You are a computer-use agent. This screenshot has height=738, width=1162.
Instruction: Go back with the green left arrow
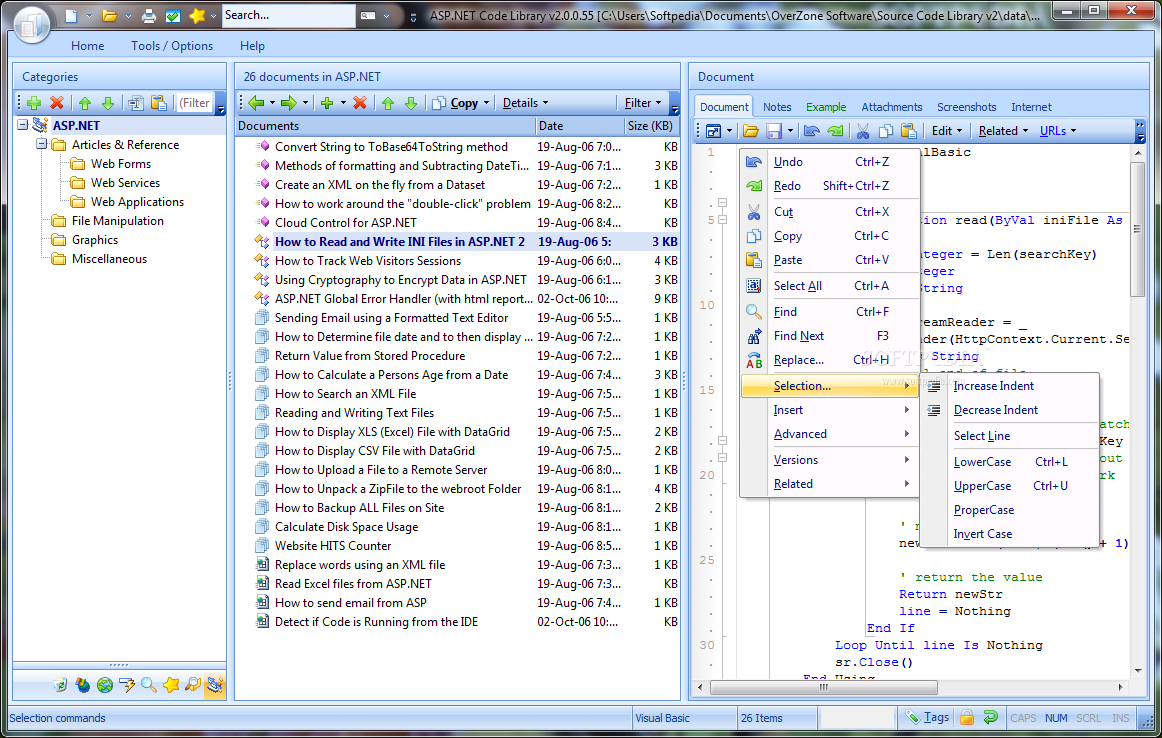coord(256,103)
